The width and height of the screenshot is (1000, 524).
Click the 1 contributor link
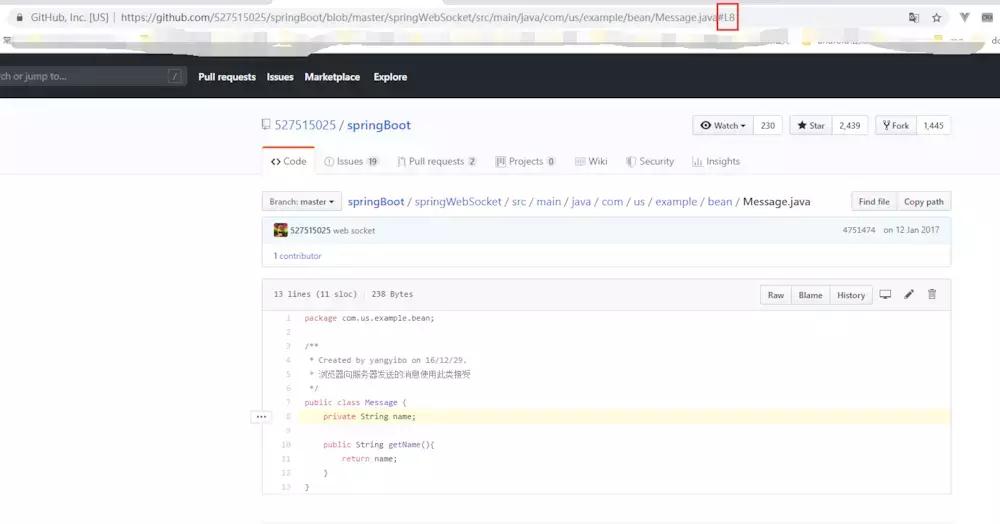coord(297,256)
